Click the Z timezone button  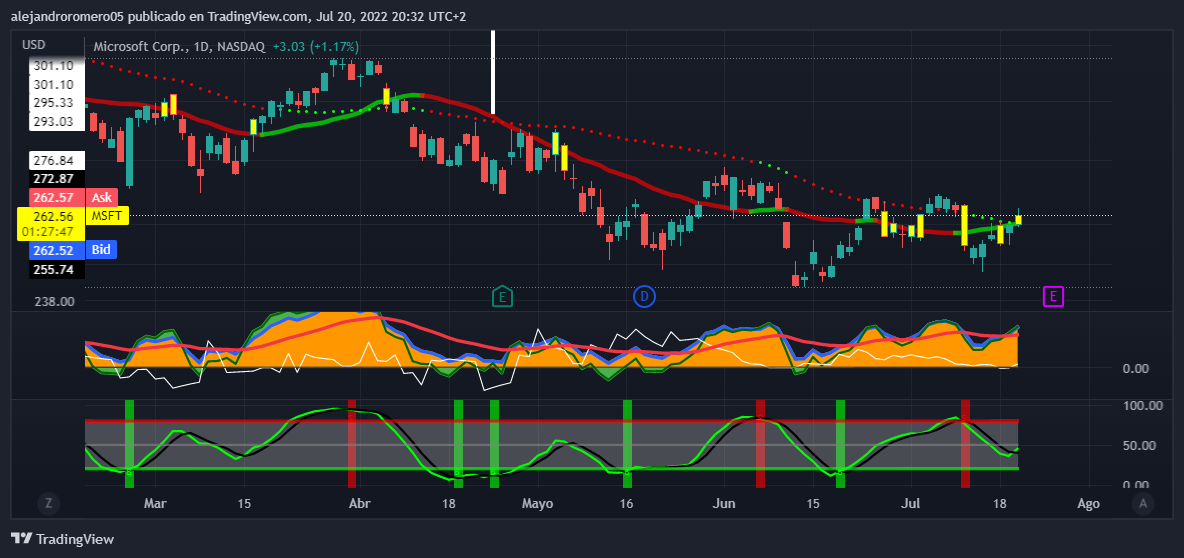coord(48,503)
